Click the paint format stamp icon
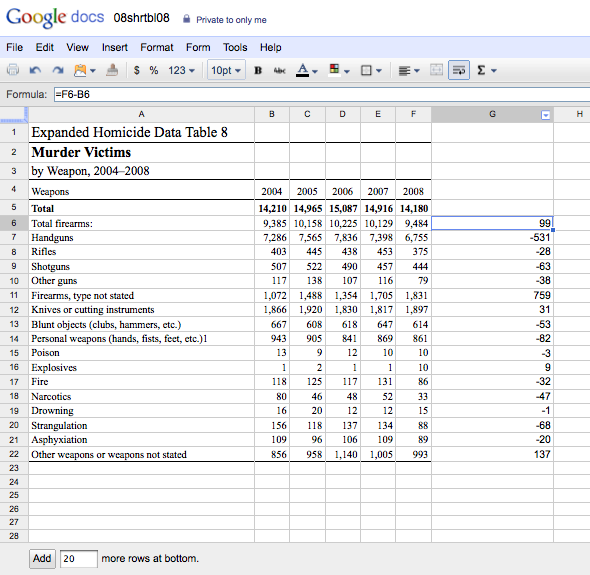Image resolution: width=590 pixels, height=575 pixels. click(x=112, y=70)
